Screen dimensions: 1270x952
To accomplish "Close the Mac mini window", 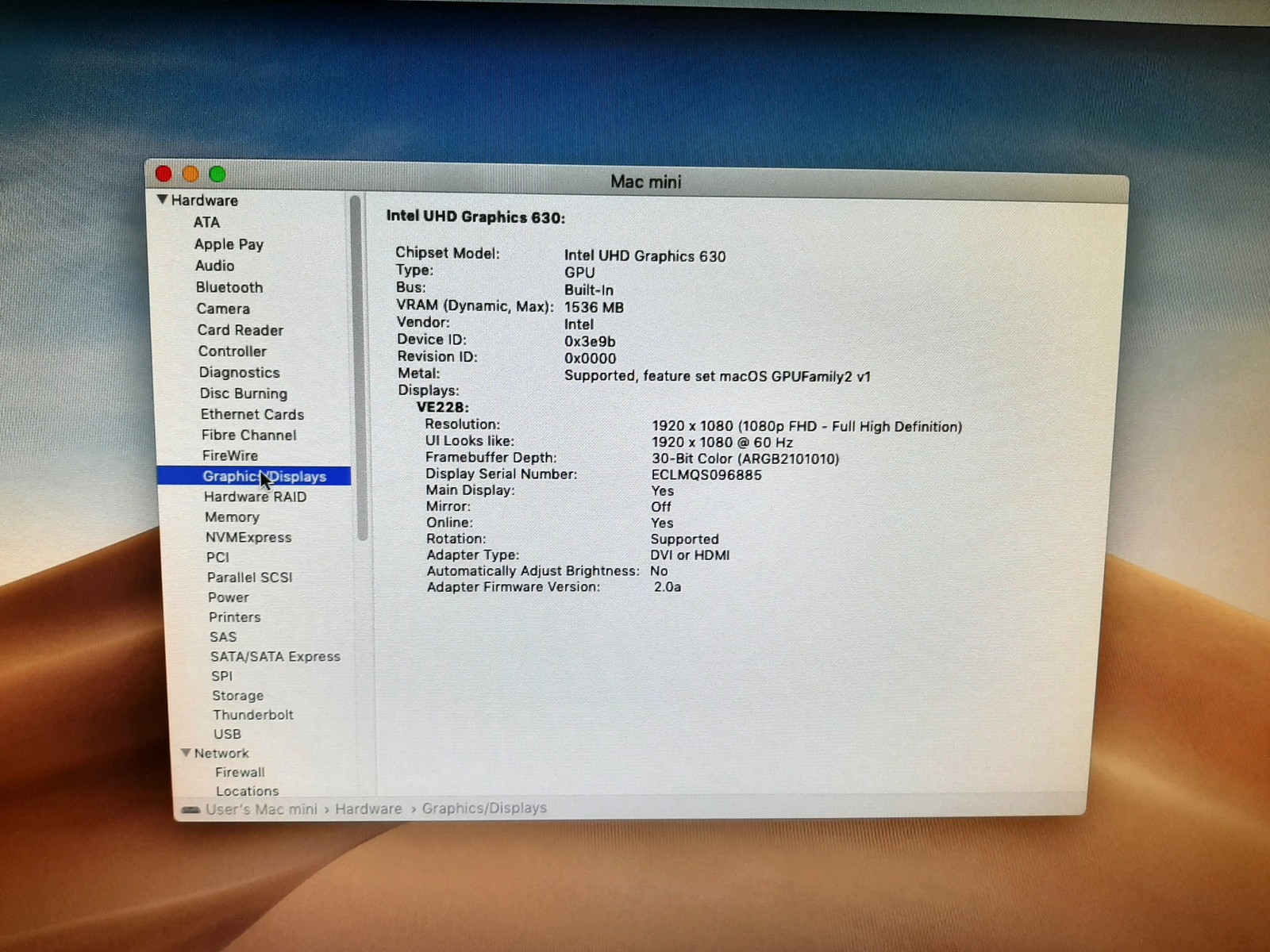I will (164, 174).
